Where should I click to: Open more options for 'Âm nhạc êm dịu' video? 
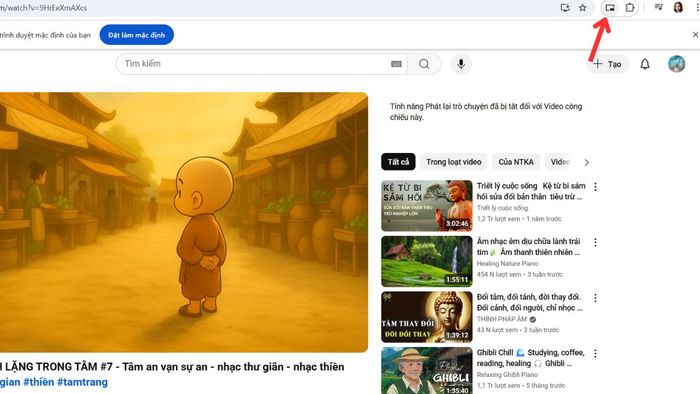pyautogui.click(x=595, y=242)
